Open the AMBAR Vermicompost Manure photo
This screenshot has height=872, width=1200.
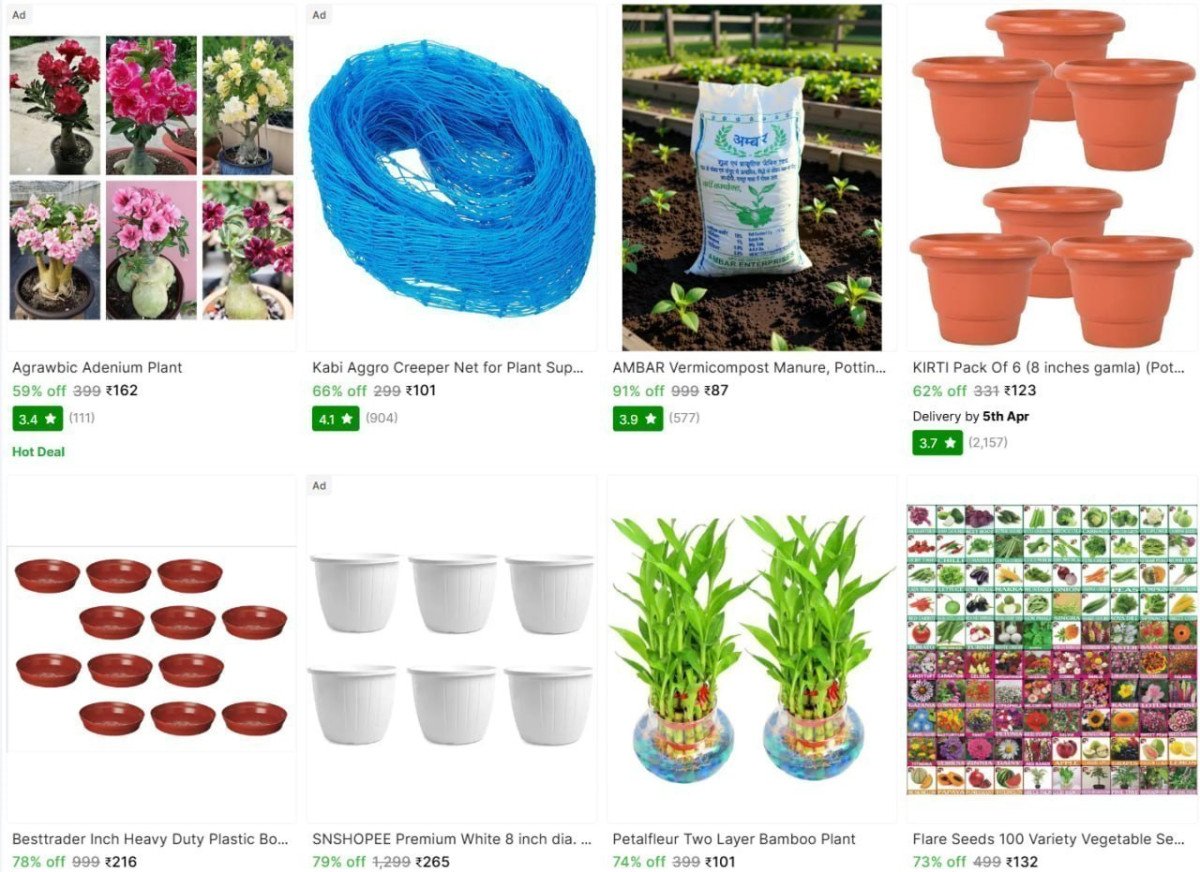tap(752, 178)
